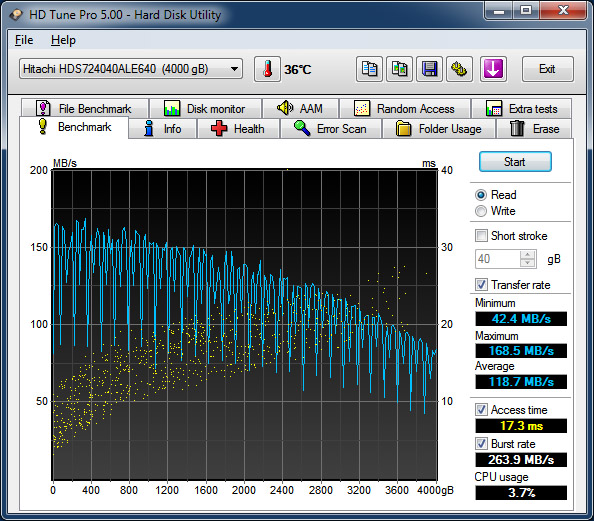Click the Random Access scatter icon
Image resolution: width=594 pixels, height=521 pixels.
coord(361,108)
